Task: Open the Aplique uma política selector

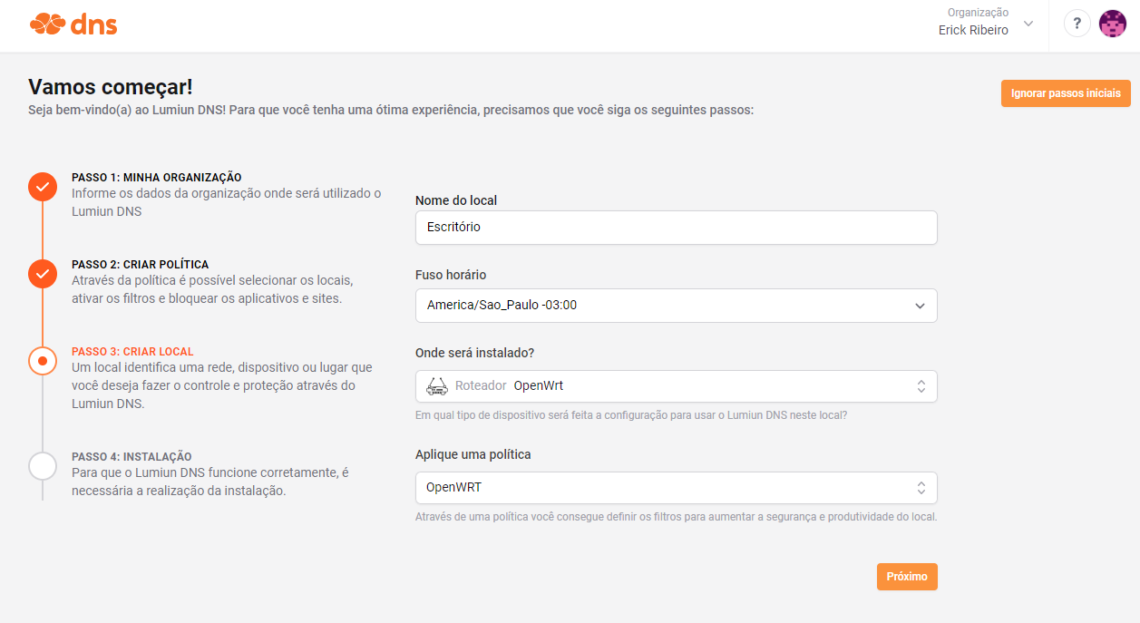Action: (676, 488)
